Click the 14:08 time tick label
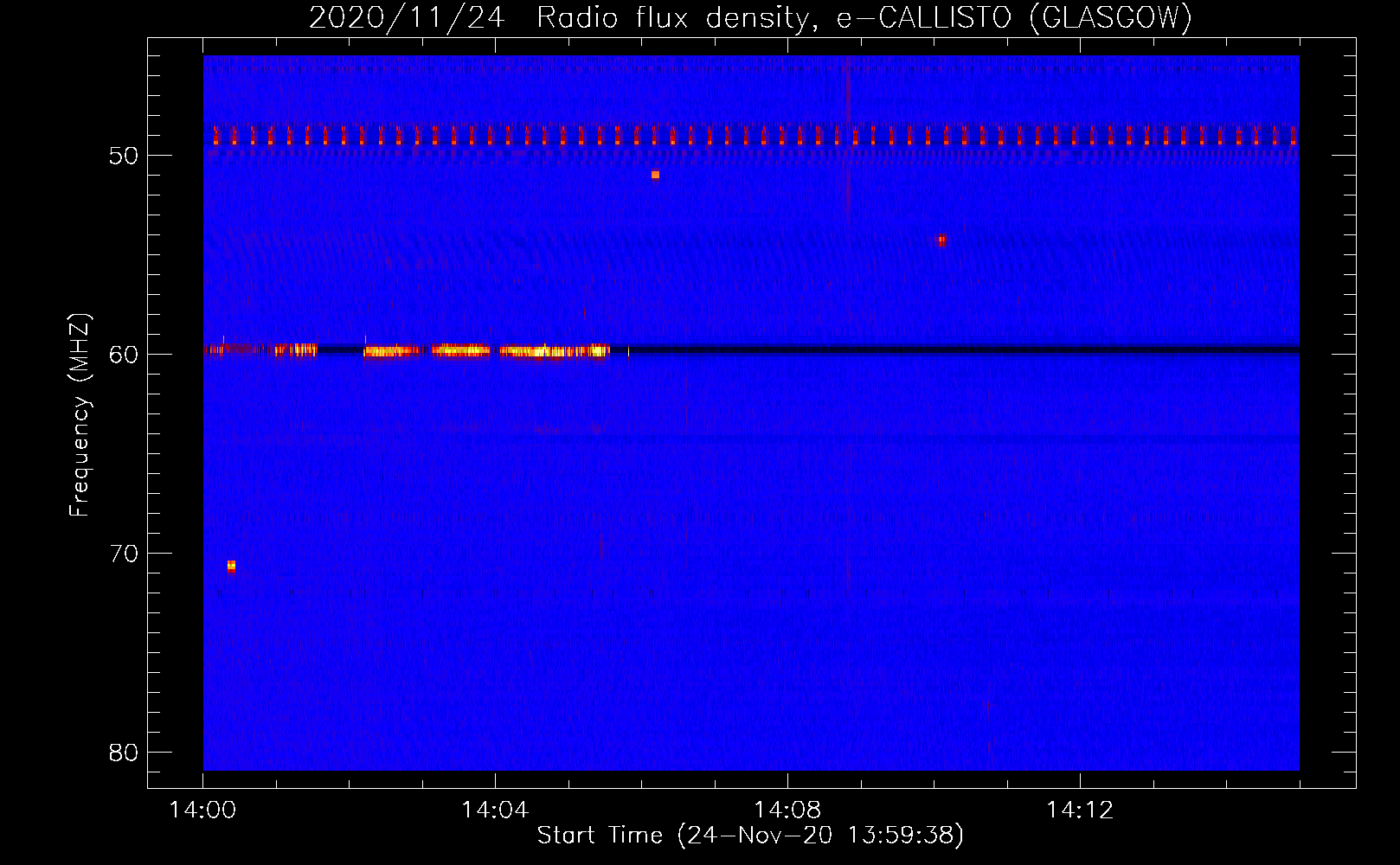Screen dimensions: 1400x865 [787, 811]
